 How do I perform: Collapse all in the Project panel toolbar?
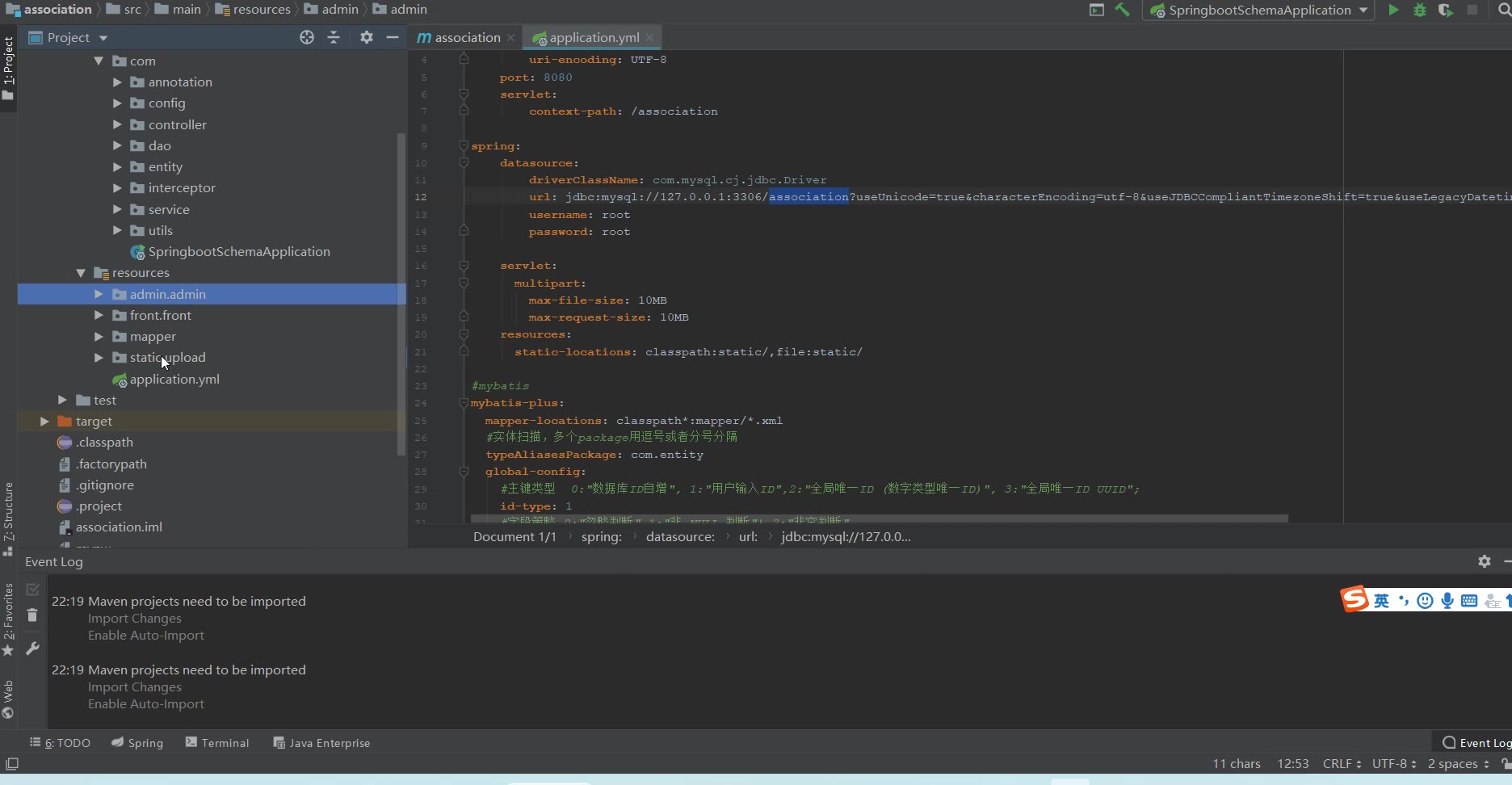coord(334,37)
